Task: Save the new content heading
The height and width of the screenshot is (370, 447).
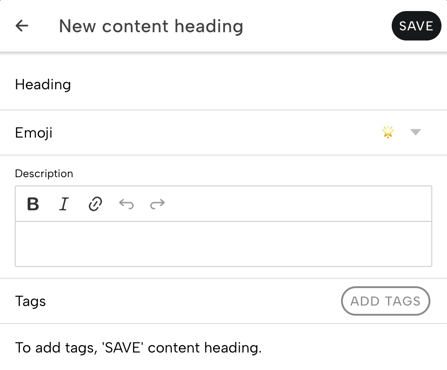Action: (x=416, y=26)
